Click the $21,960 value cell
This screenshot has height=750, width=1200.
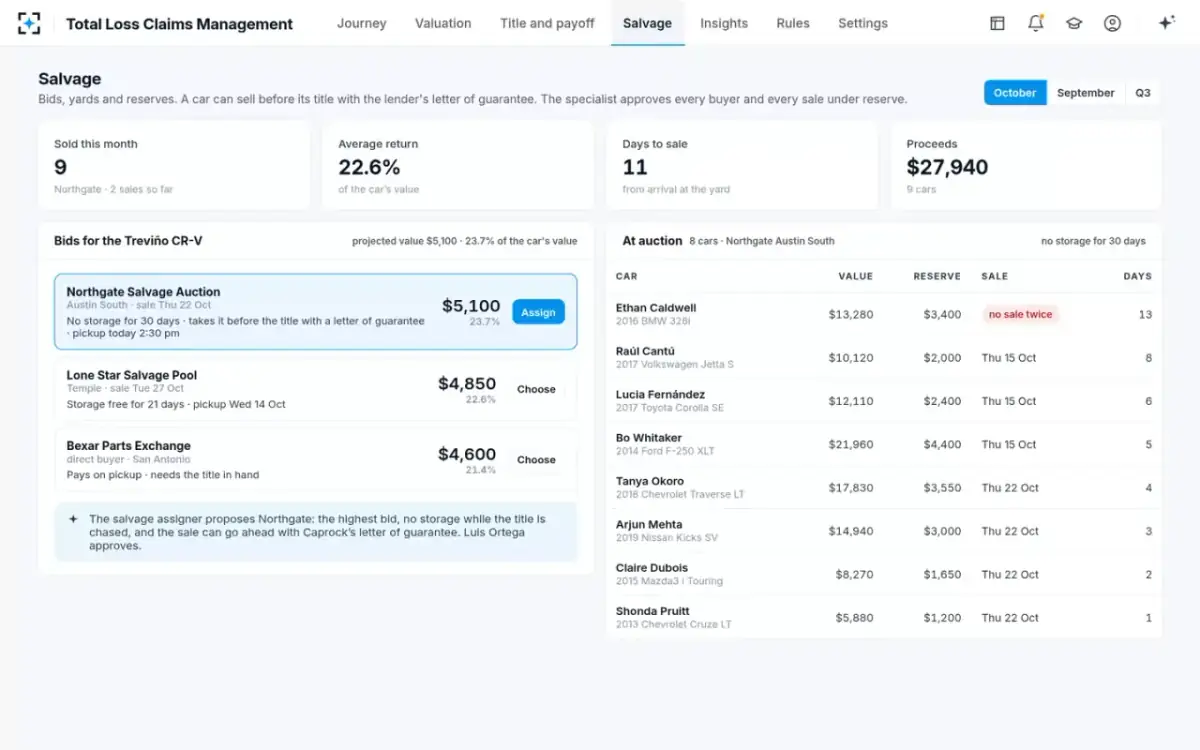pyautogui.click(x=851, y=444)
